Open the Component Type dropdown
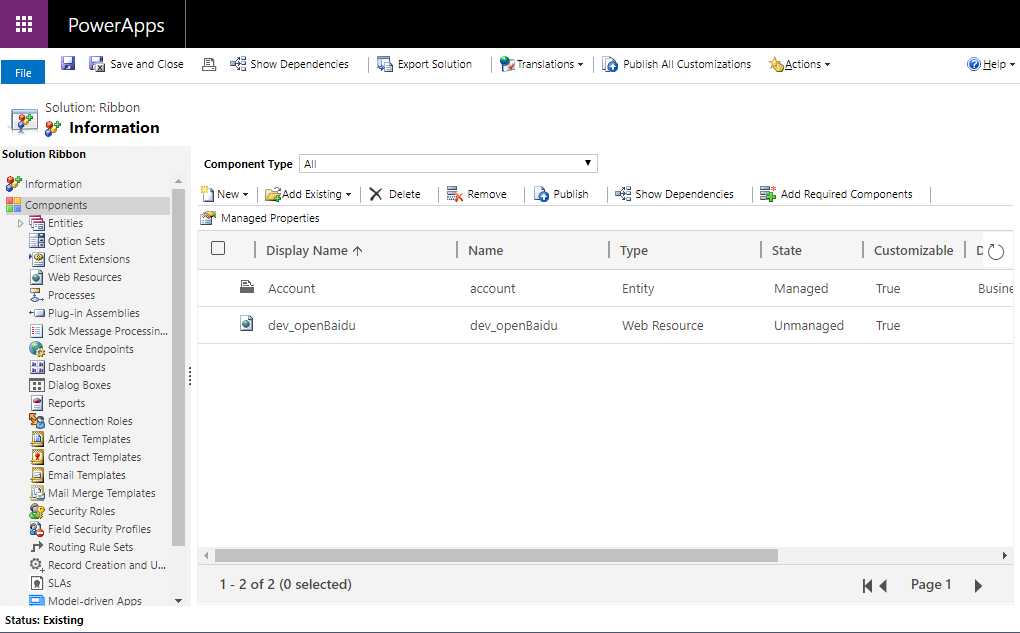The width and height of the screenshot is (1020, 633). pos(450,164)
